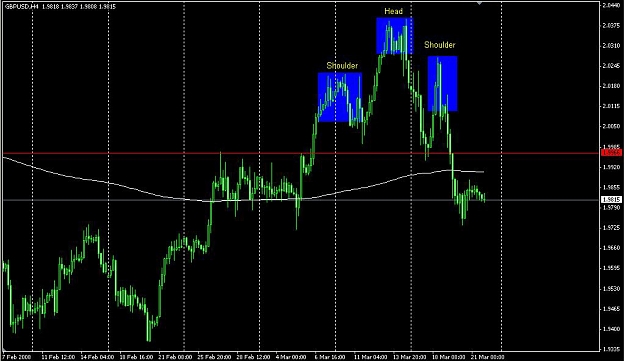
Task: Click the '21 Mar 00:00' time axis label
Action: 487,357
